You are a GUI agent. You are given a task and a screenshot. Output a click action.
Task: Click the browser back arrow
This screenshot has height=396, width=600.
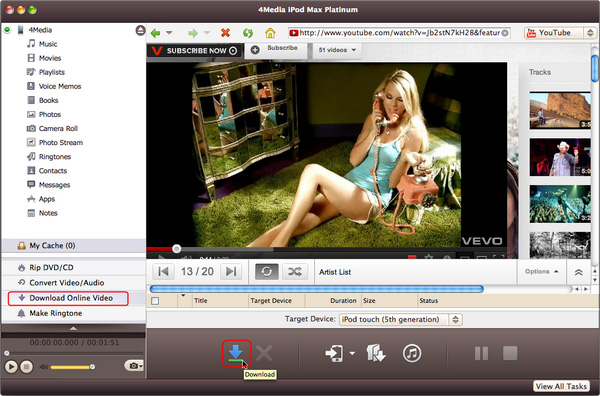[155, 33]
